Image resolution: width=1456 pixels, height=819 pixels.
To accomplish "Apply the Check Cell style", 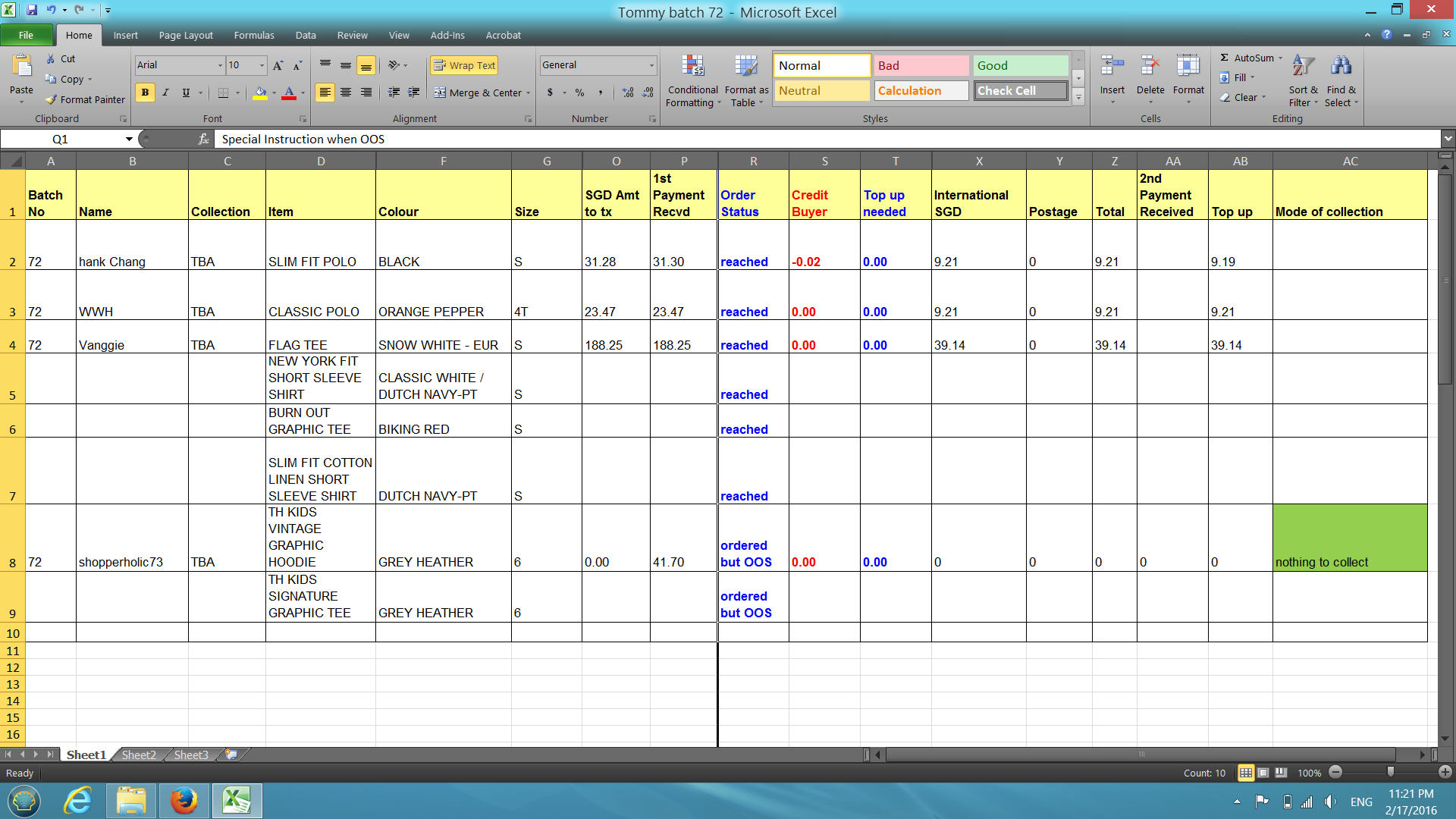I will point(1020,90).
